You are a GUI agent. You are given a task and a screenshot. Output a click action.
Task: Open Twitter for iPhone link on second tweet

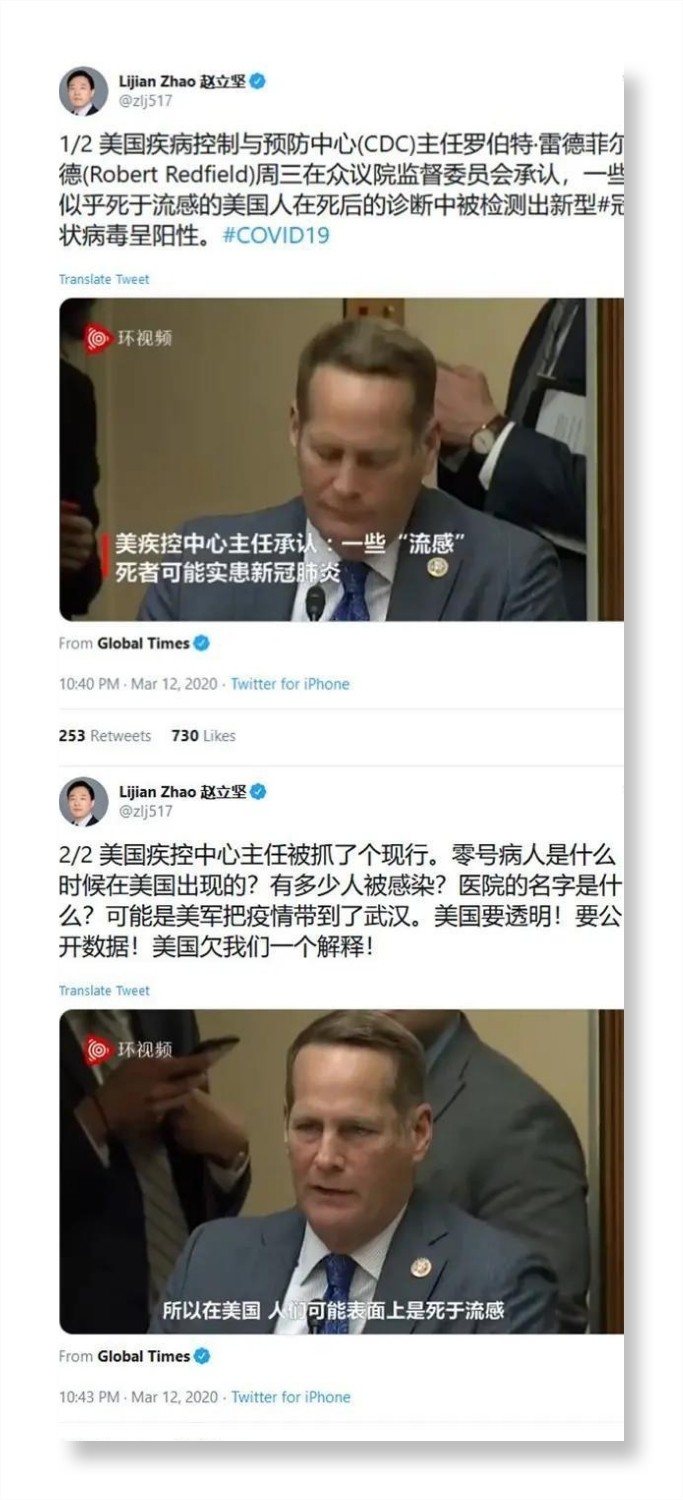pos(291,1397)
